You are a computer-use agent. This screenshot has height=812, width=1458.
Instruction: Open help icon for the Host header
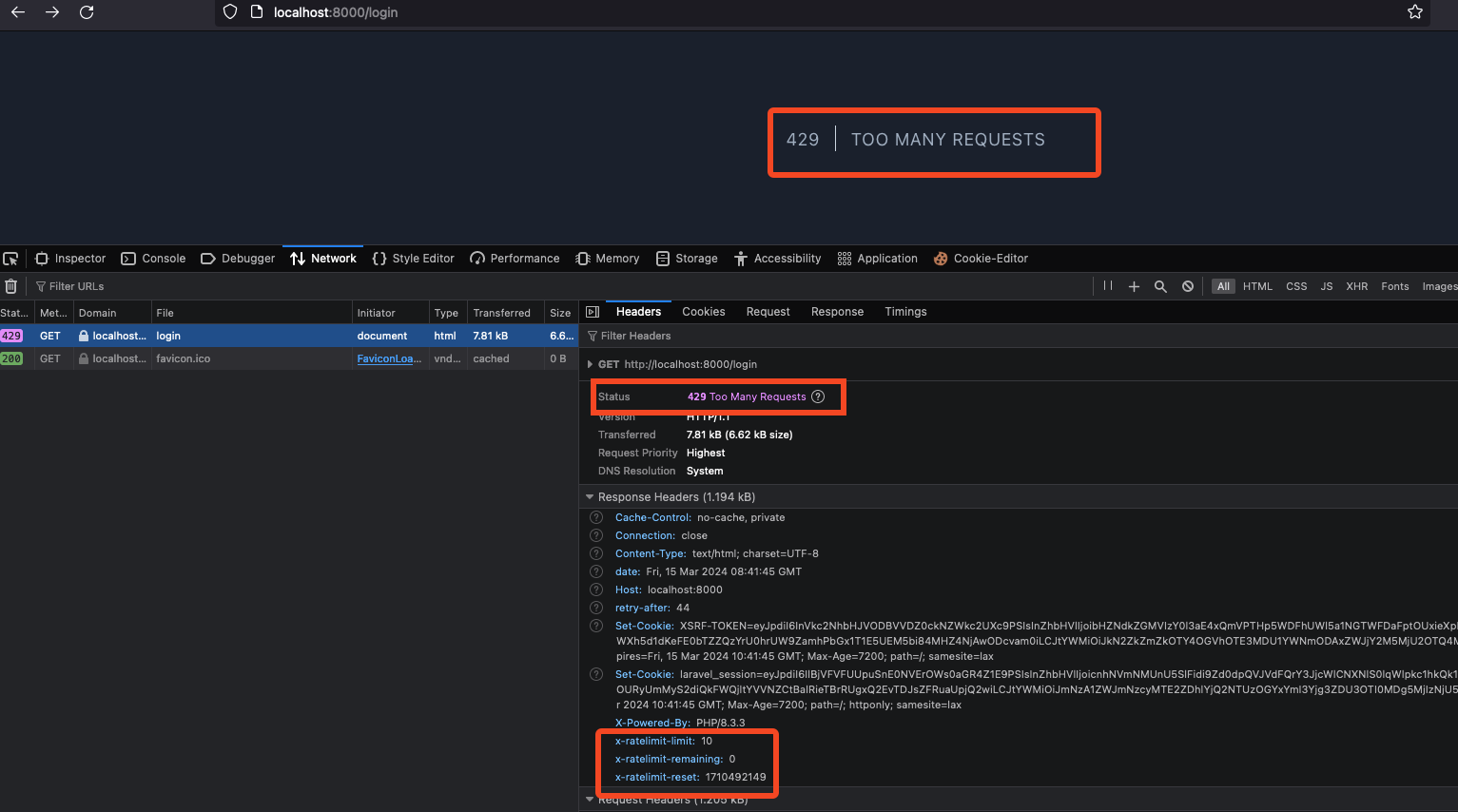click(x=596, y=590)
